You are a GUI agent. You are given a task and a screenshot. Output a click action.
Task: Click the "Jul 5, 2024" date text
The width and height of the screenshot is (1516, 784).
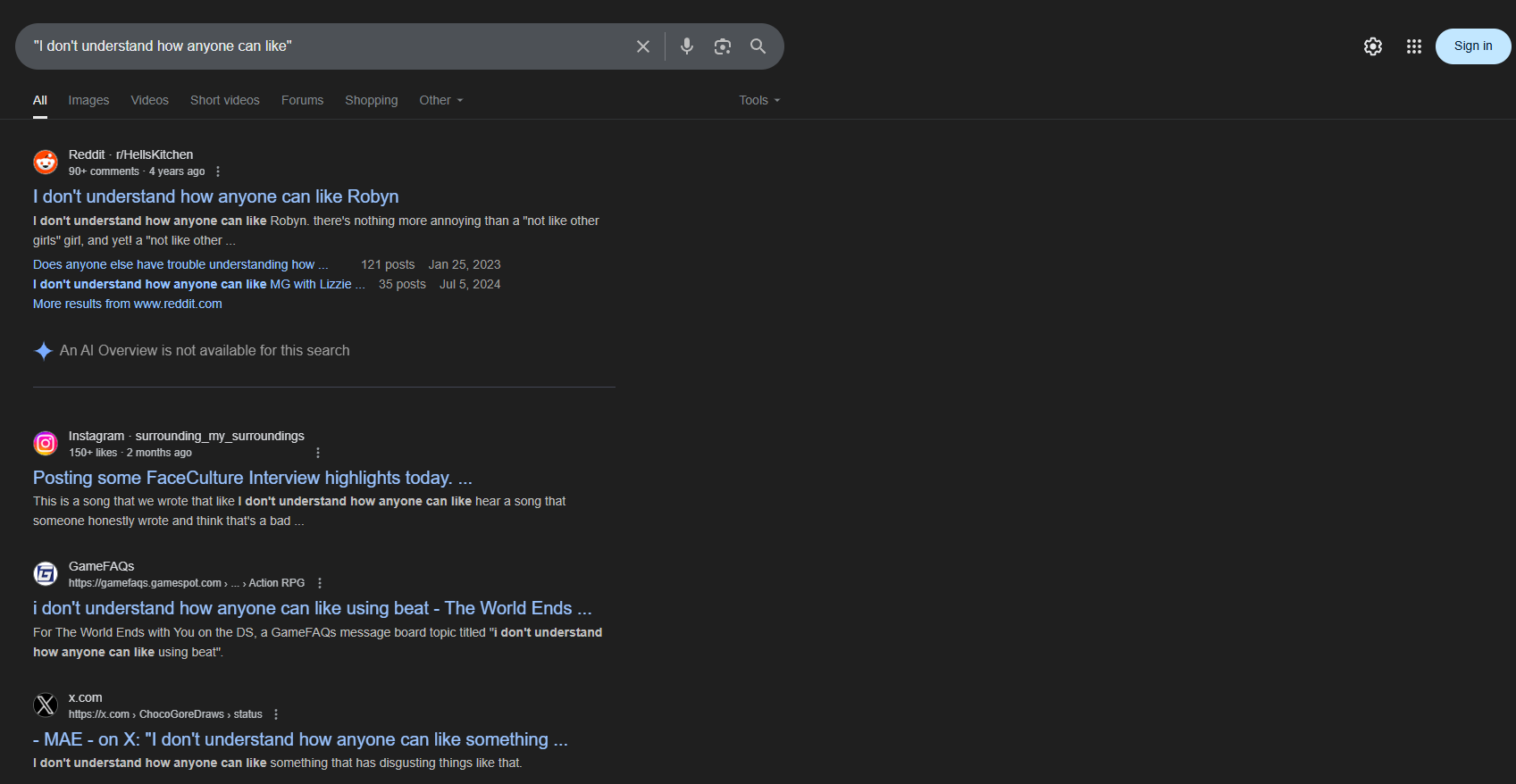pyautogui.click(x=470, y=284)
